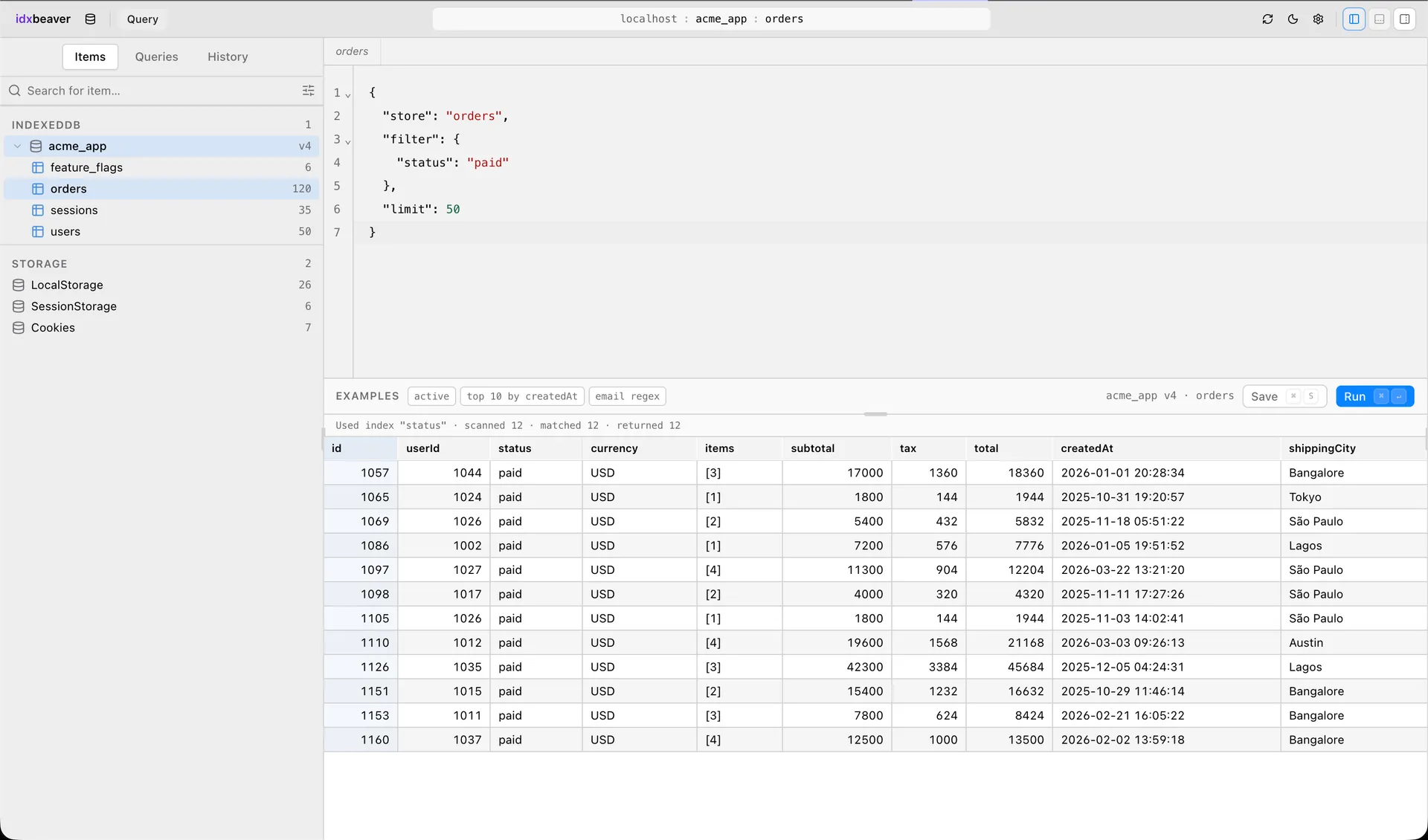Image resolution: width=1428 pixels, height=840 pixels.
Task: Click the acme_app database icon
Action: point(36,146)
